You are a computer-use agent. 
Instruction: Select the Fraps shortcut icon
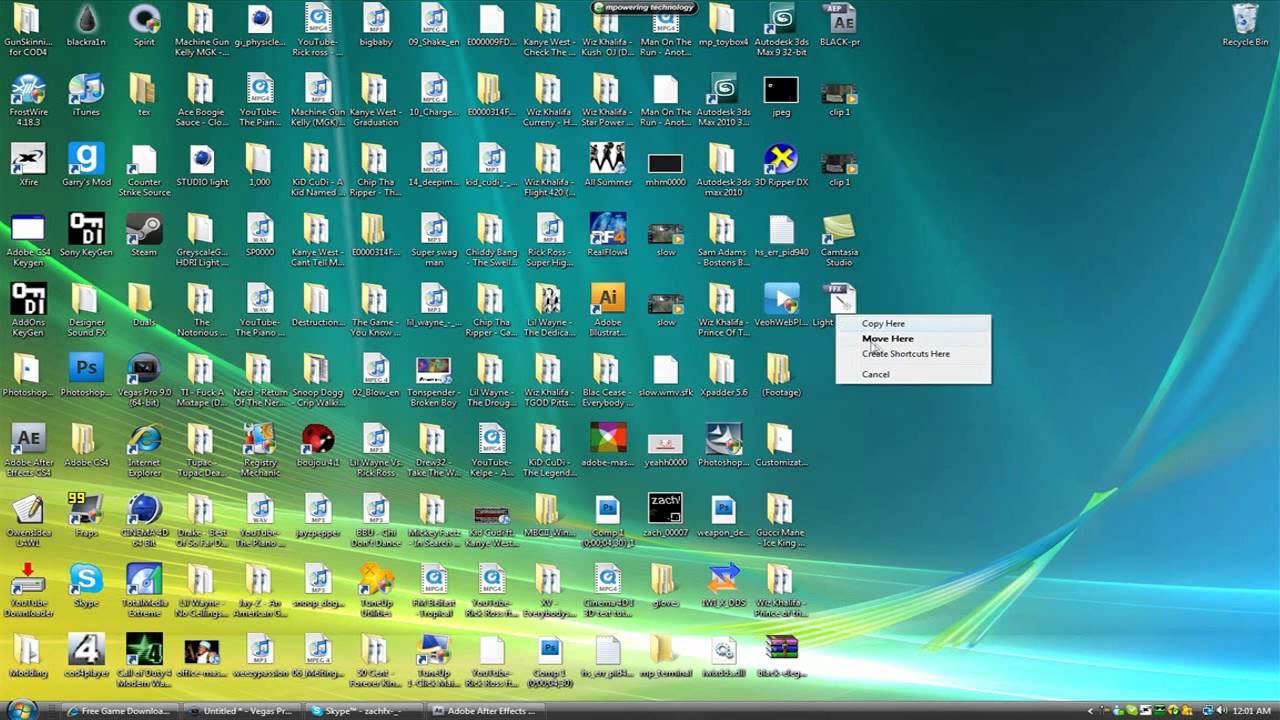[86, 516]
